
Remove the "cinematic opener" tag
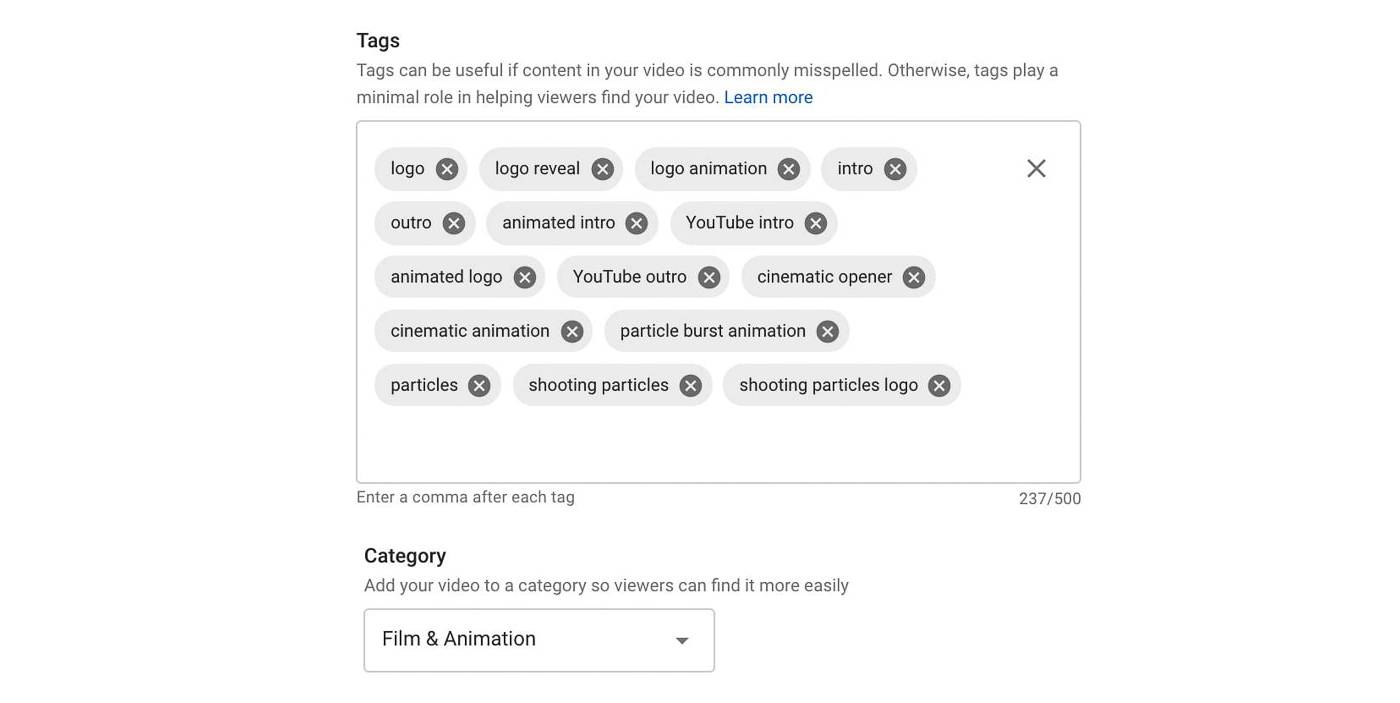pos(912,276)
